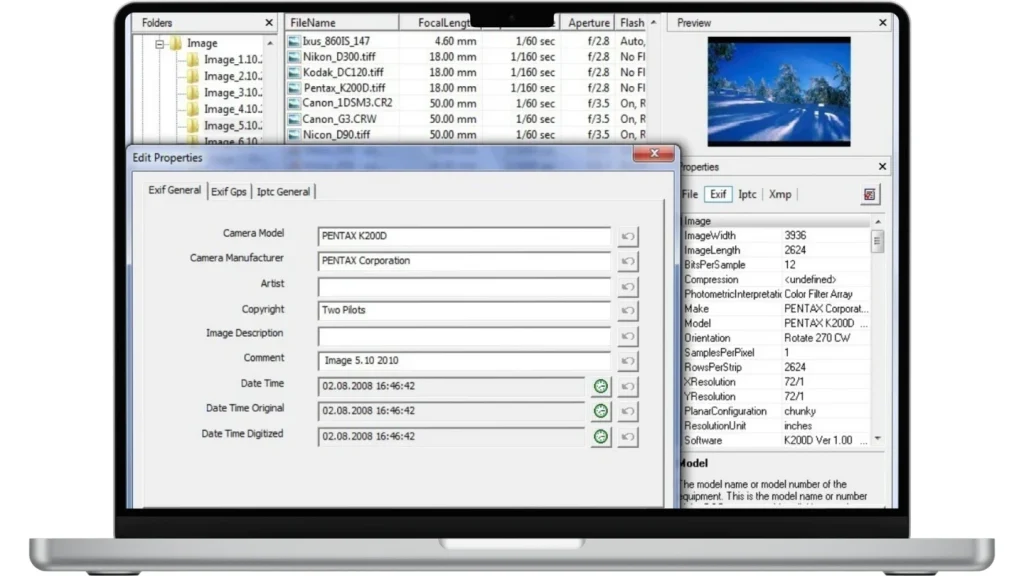Open the Iptc General tab
The height and width of the screenshot is (576, 1024).
283,191
